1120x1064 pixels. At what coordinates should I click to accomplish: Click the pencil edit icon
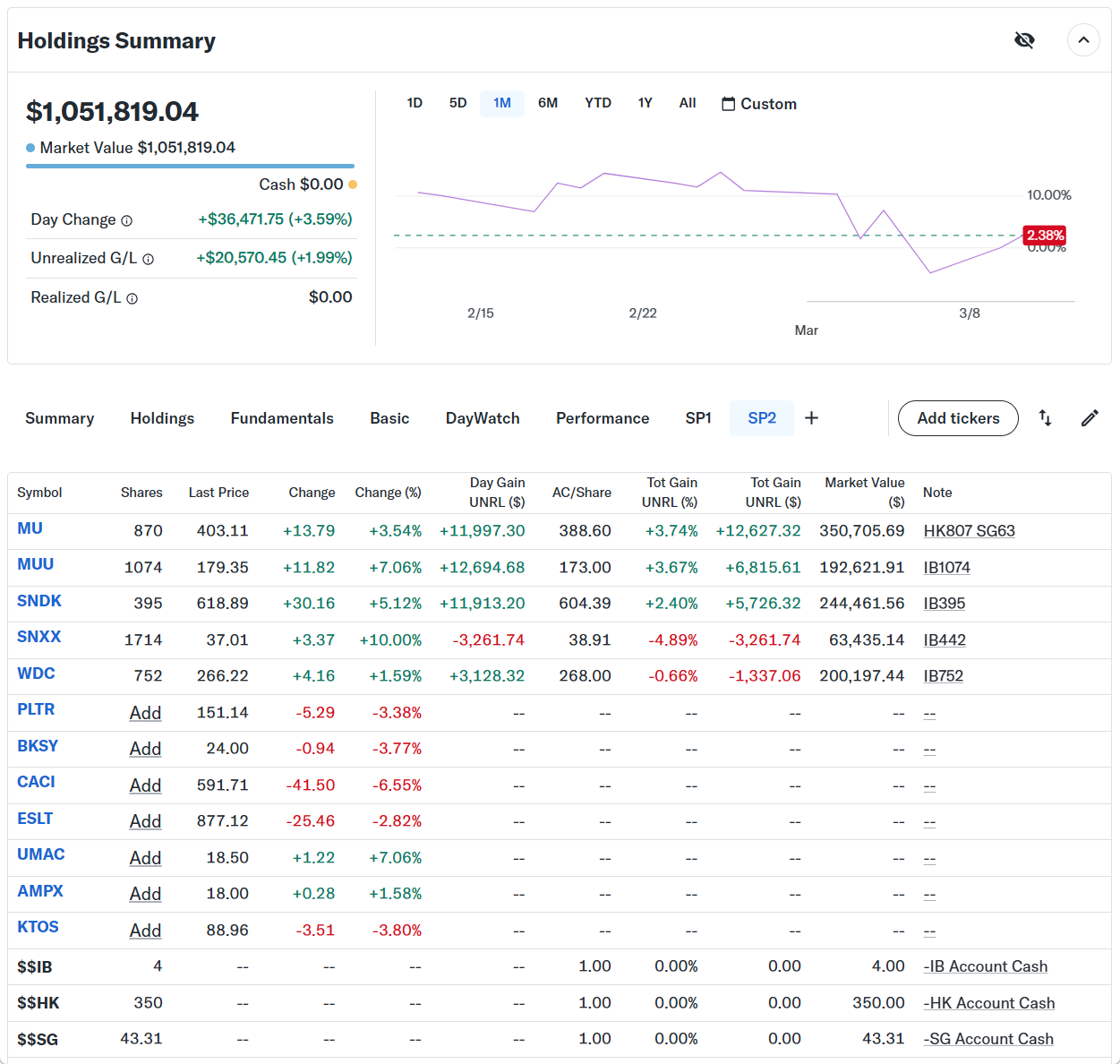1090,418
